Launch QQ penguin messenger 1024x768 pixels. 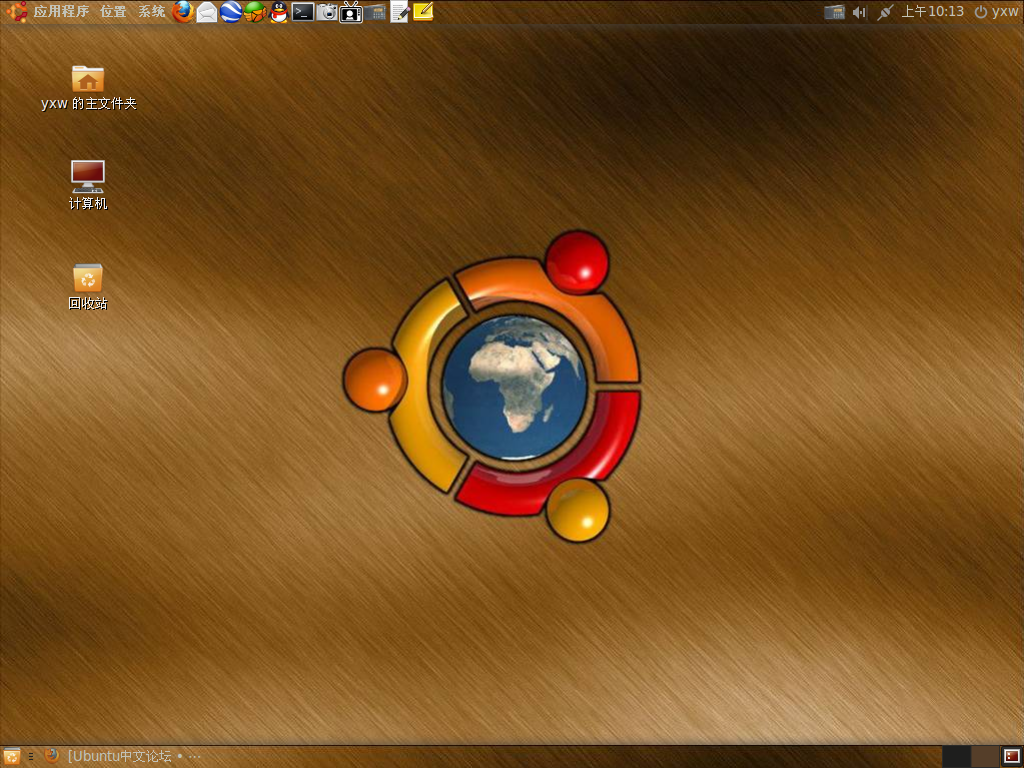[x=279, y=12]
